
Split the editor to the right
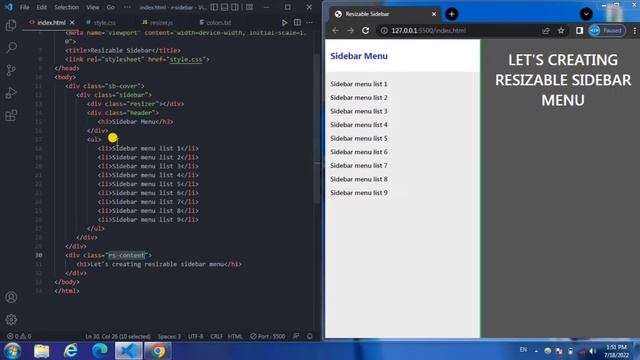297,22
